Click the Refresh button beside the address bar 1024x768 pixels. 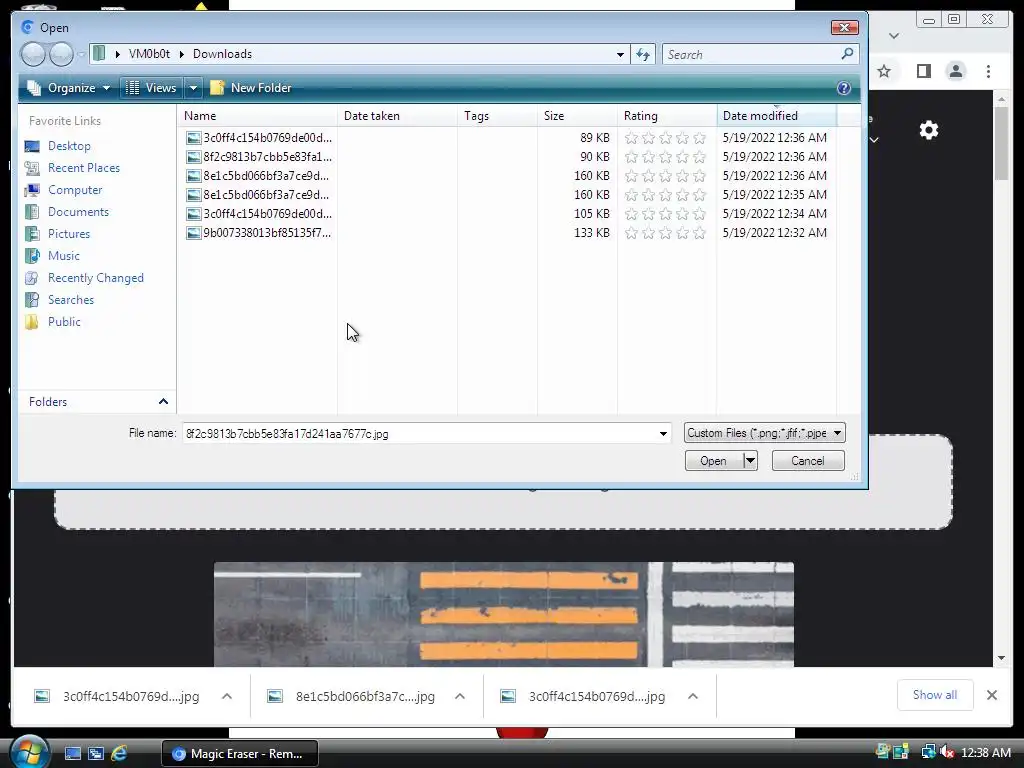tap(643, 54)
